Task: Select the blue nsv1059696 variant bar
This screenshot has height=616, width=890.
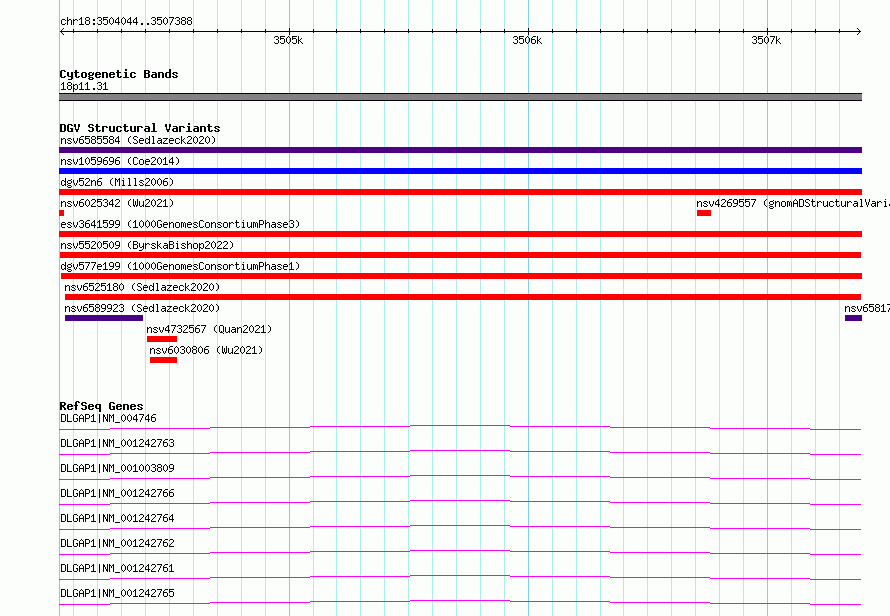Action: pyautogui.click(x=460, y=171)
